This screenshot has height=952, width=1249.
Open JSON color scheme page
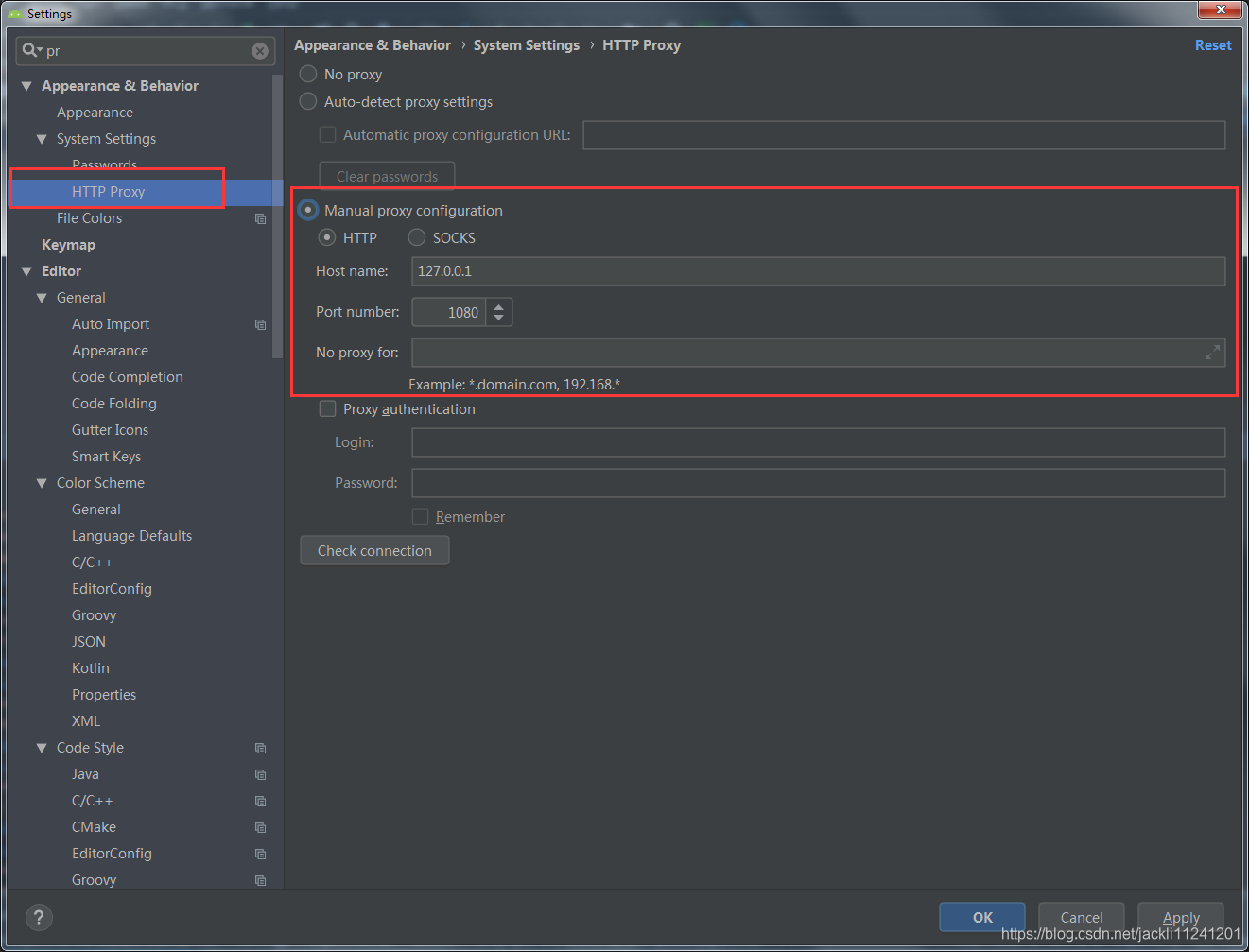[89, 642]
